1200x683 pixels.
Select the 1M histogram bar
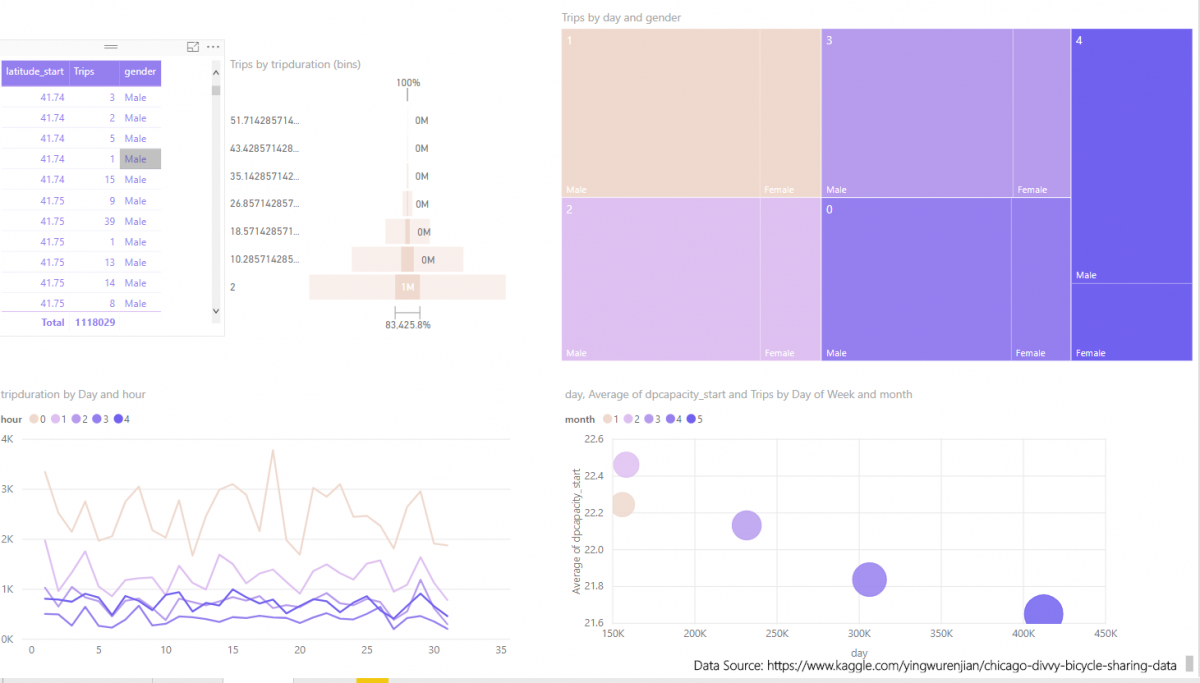[x=408, y=287]
